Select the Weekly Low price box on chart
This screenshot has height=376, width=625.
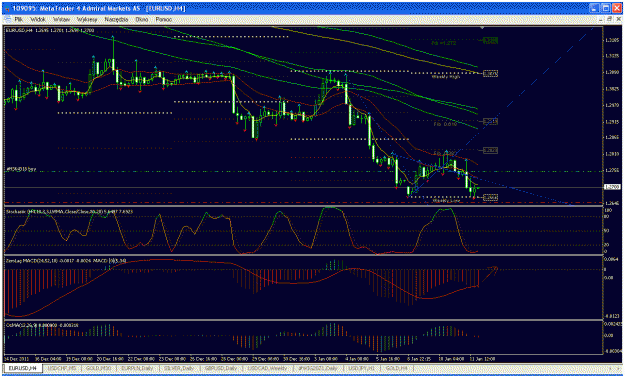tap(490, 197)
